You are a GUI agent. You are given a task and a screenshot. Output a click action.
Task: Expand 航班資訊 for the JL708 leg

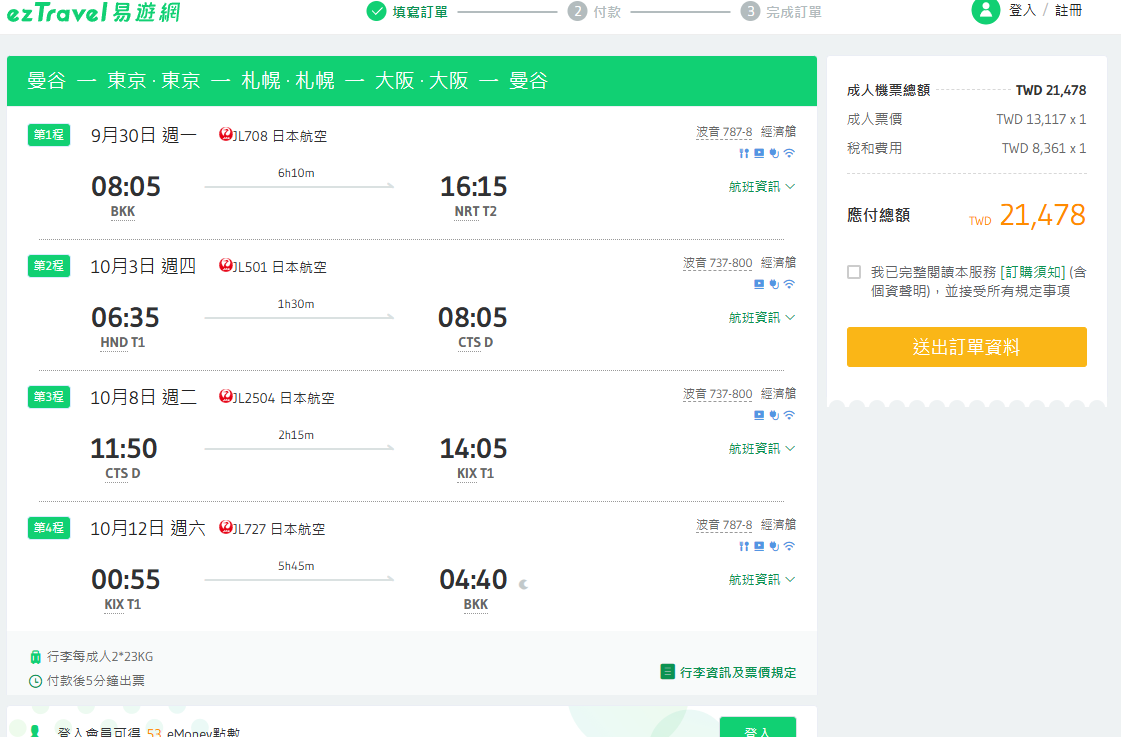pos(761,187)
